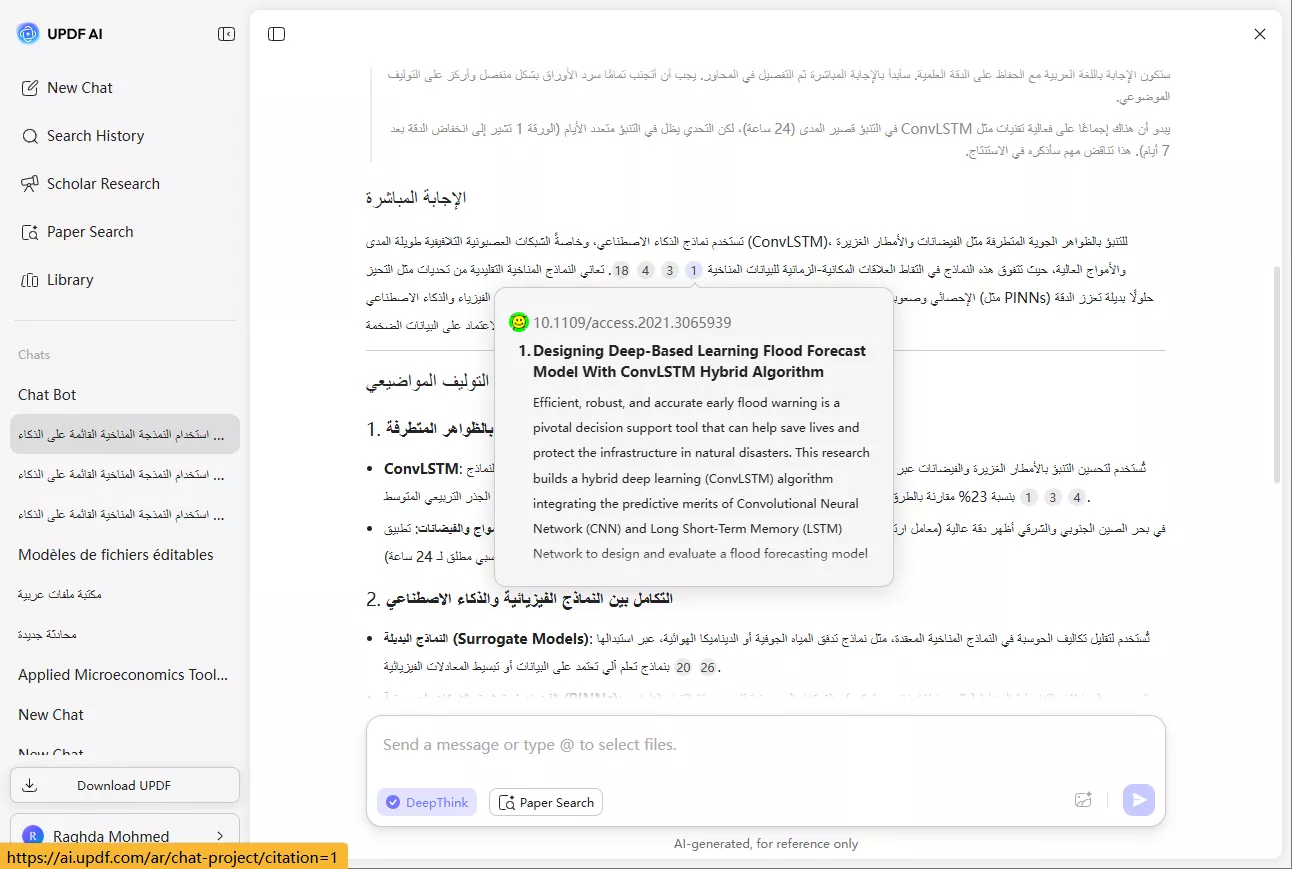This screenshot has height=869, width=1292.
Task: Click the image attachment icon in the message bar
Action: click(1083, 800)
